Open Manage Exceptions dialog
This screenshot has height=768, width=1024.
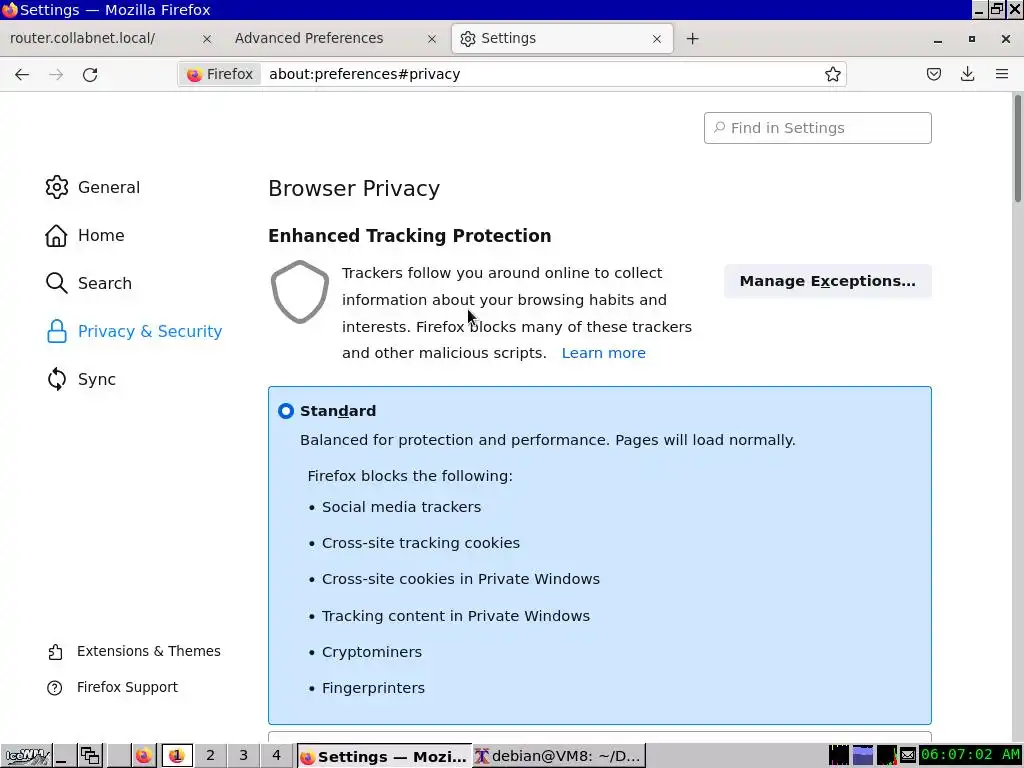(827, 281)
